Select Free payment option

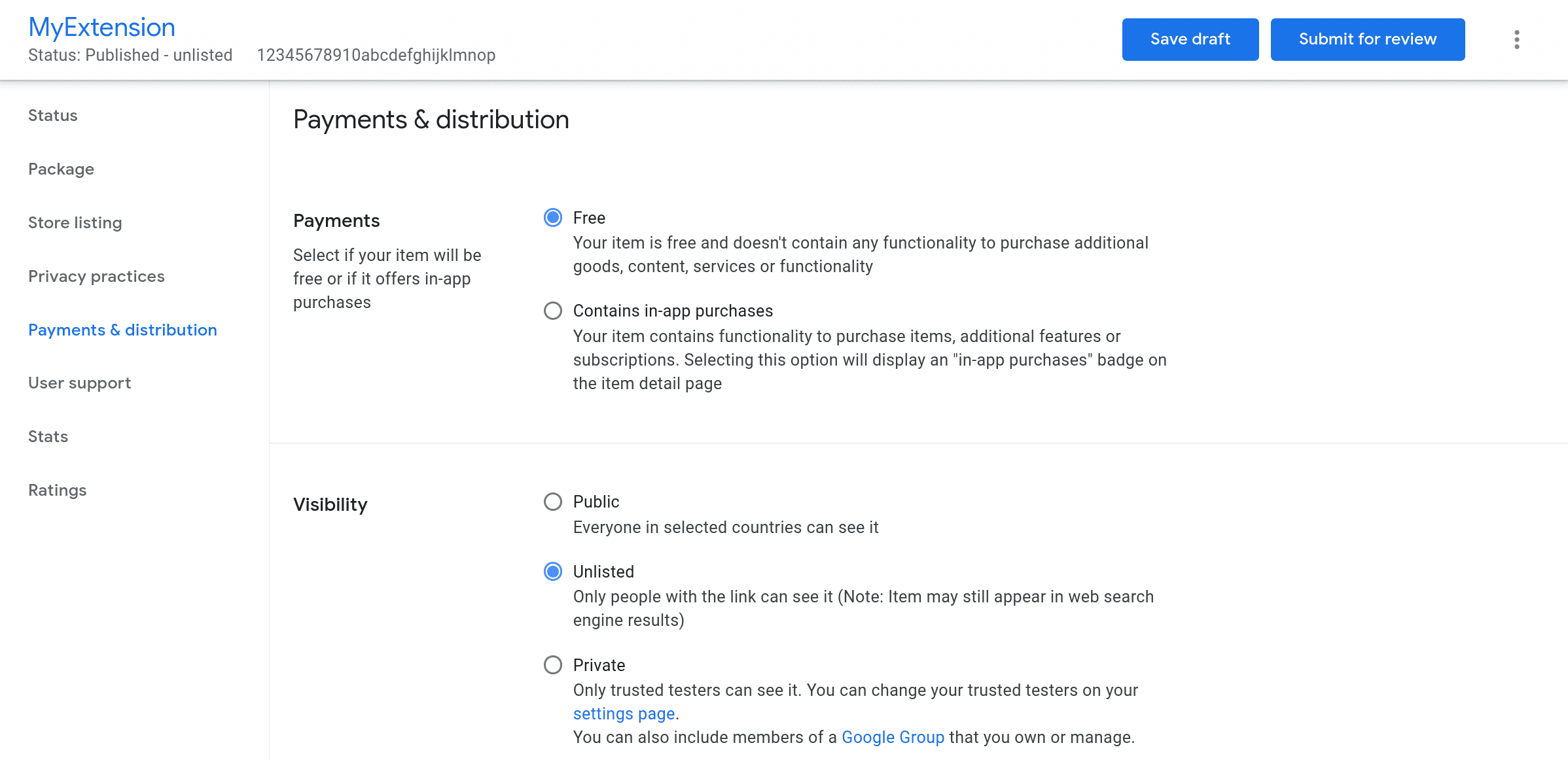553,218
